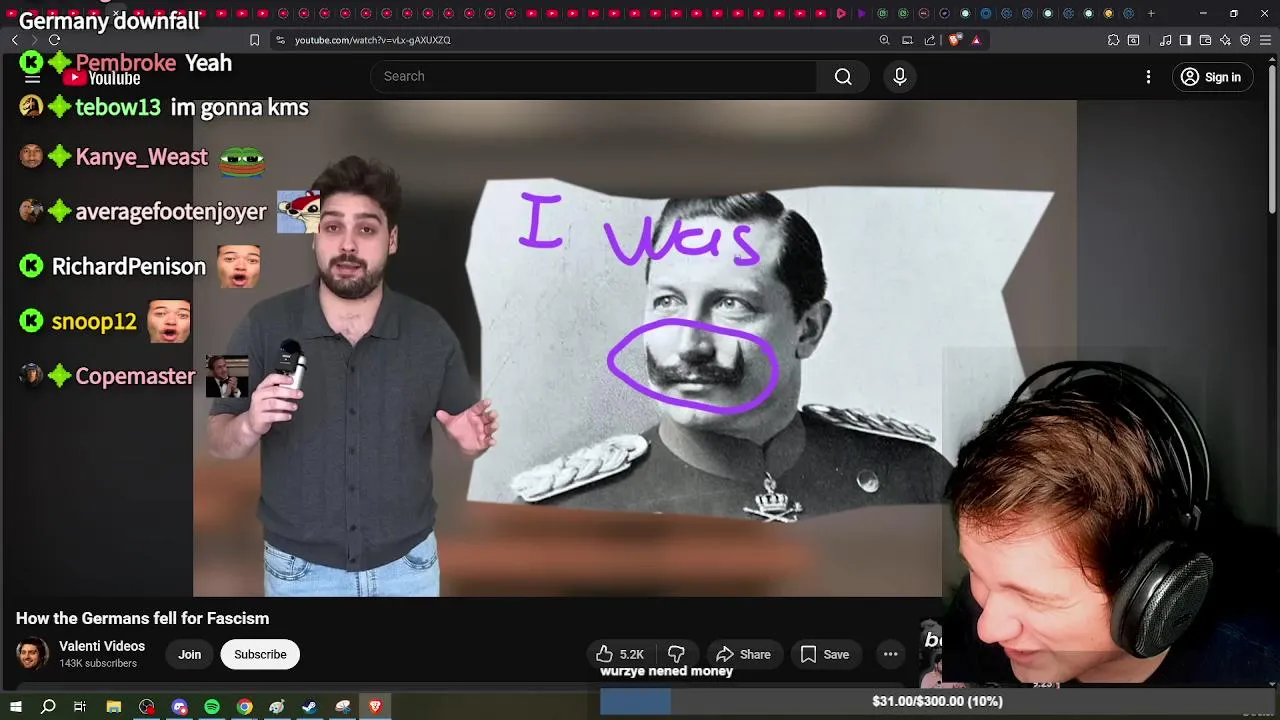The height and width of the screenshot is (720, 1280).
Task: Like the video with thumbs up 5.2K
Action: (620, 654)
